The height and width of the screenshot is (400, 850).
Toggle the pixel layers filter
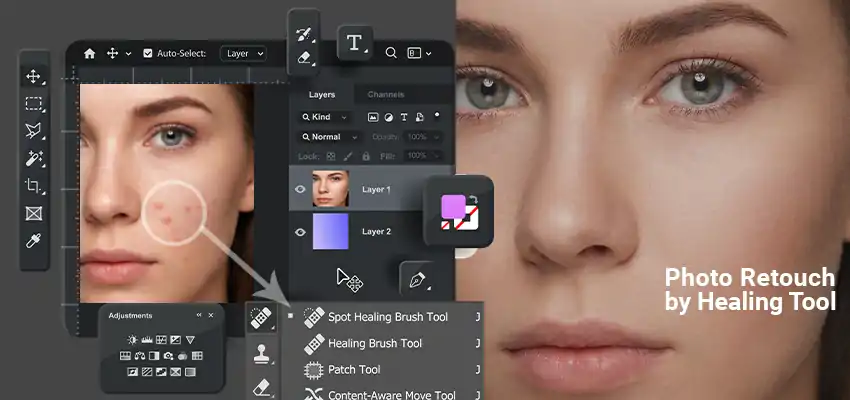pyautogui.click(x=373, y=117)
